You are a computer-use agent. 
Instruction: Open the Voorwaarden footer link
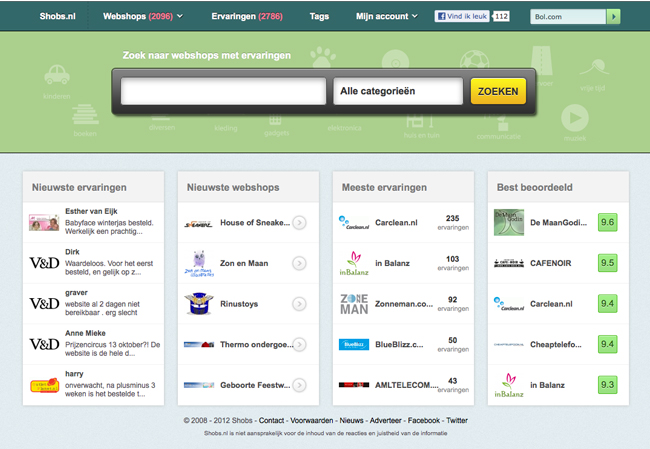pos(311,420)
